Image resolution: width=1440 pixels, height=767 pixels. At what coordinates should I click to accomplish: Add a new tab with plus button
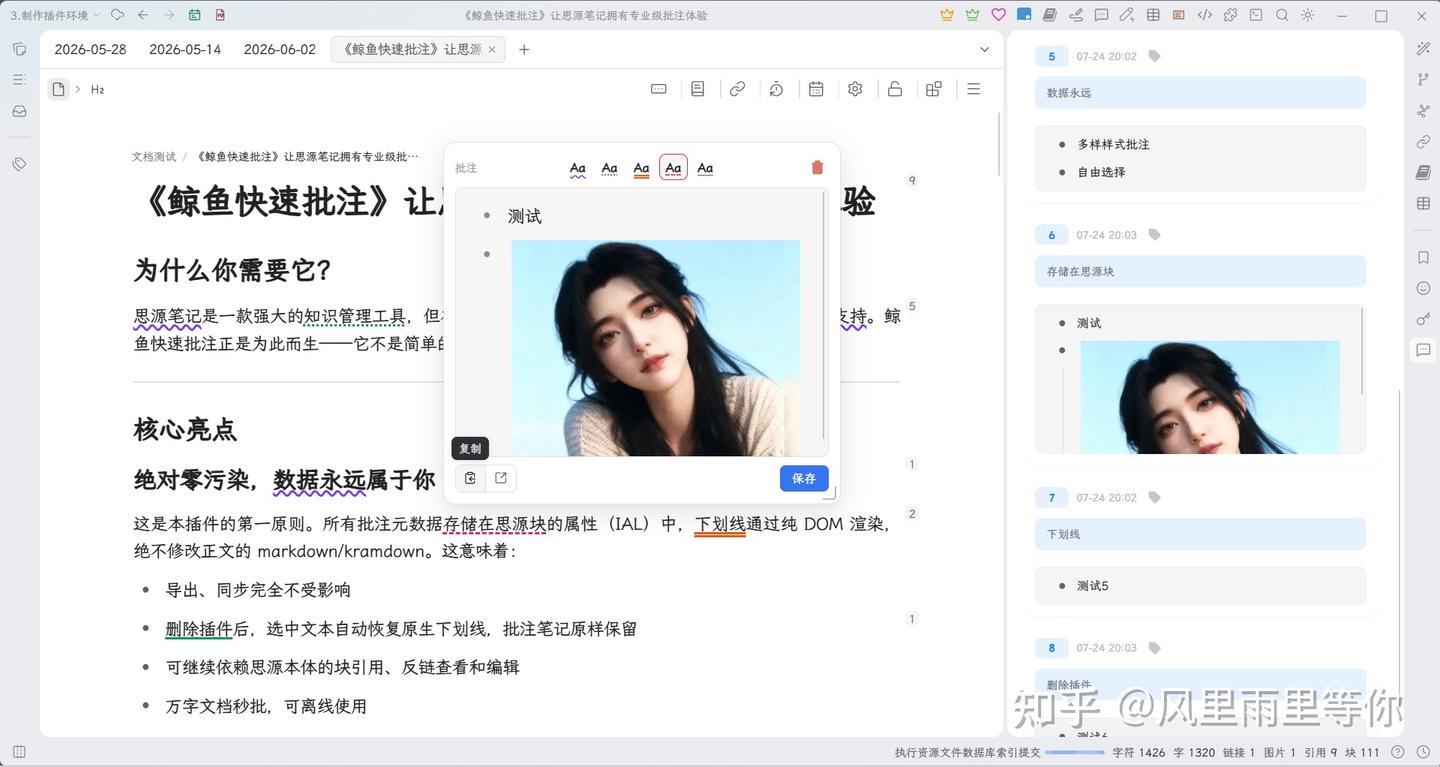(x=524, y=49)
